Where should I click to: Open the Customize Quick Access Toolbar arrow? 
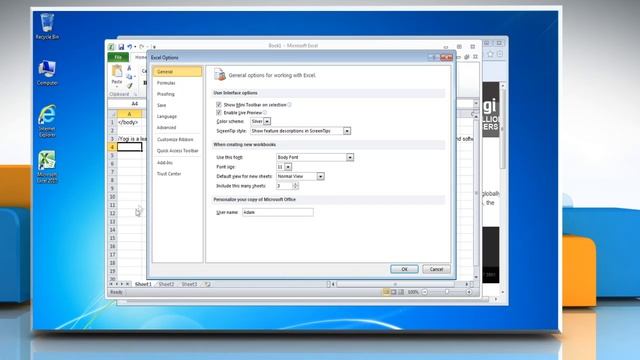click(154, 47)
